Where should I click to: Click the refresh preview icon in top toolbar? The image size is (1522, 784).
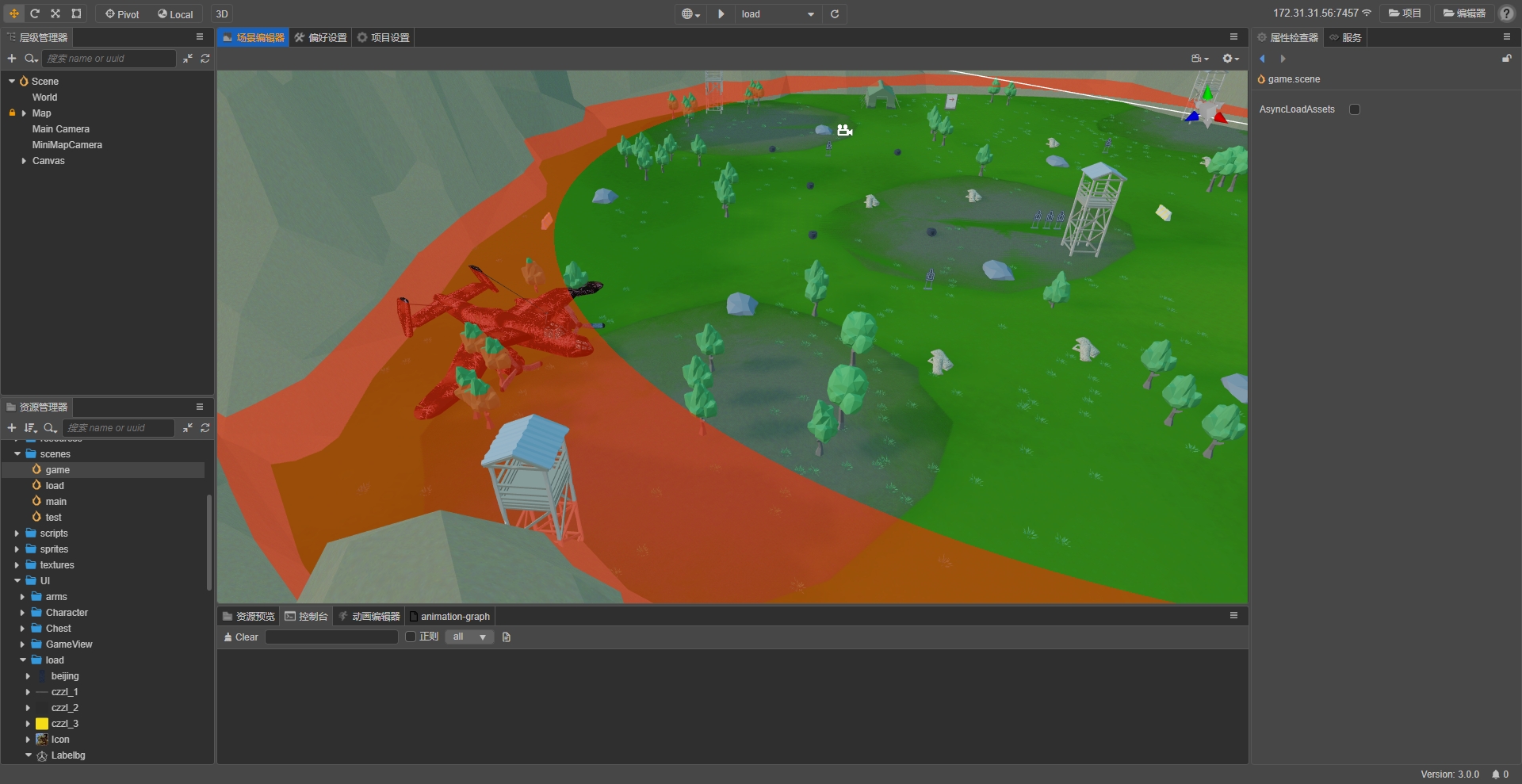[835, 13]
